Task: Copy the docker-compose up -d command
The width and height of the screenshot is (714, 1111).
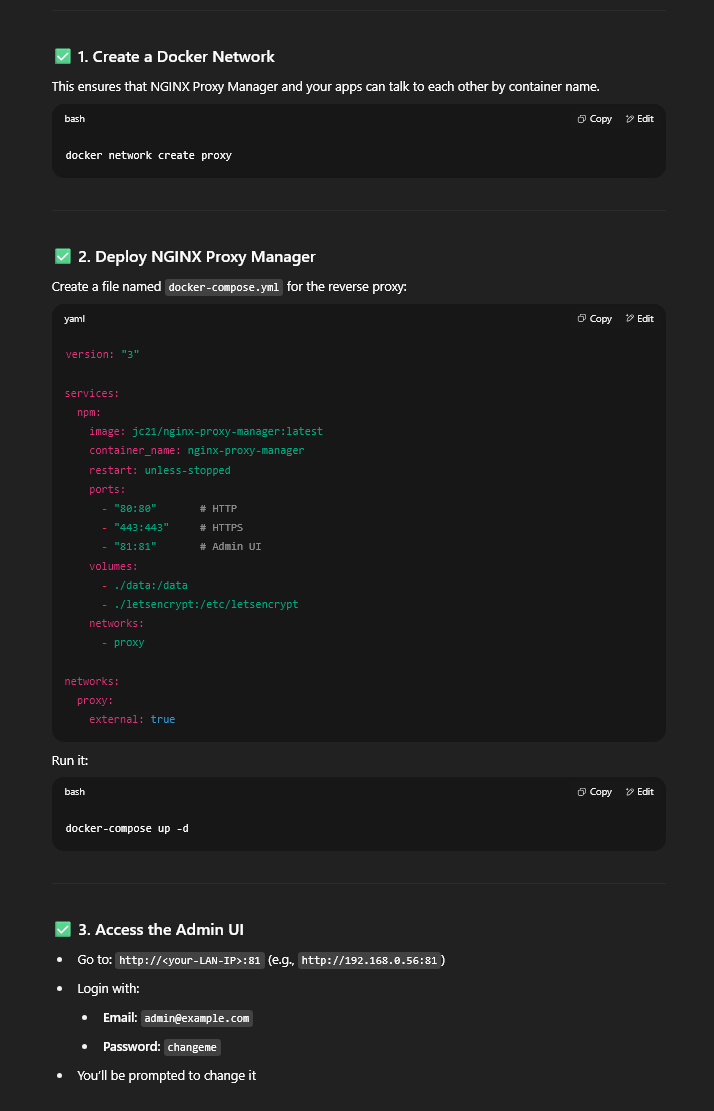Action: coord(594,791)
